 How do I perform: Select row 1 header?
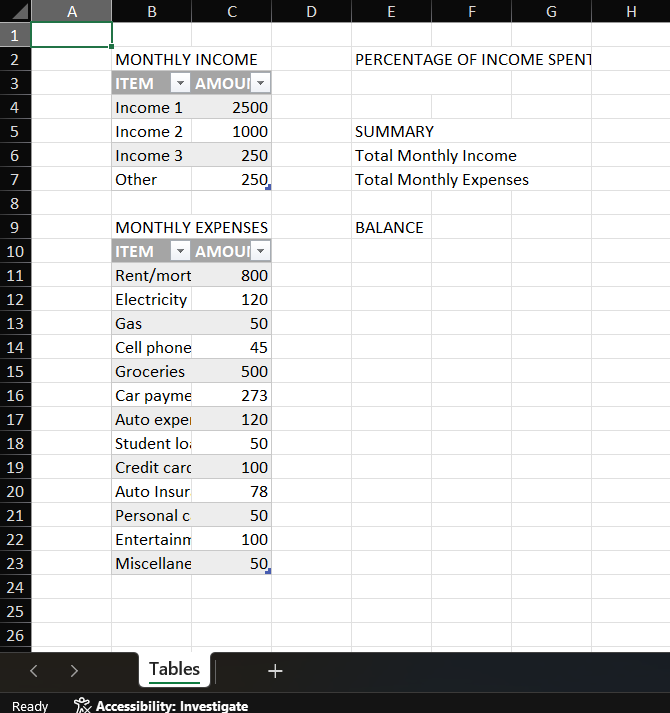(15, 35)
